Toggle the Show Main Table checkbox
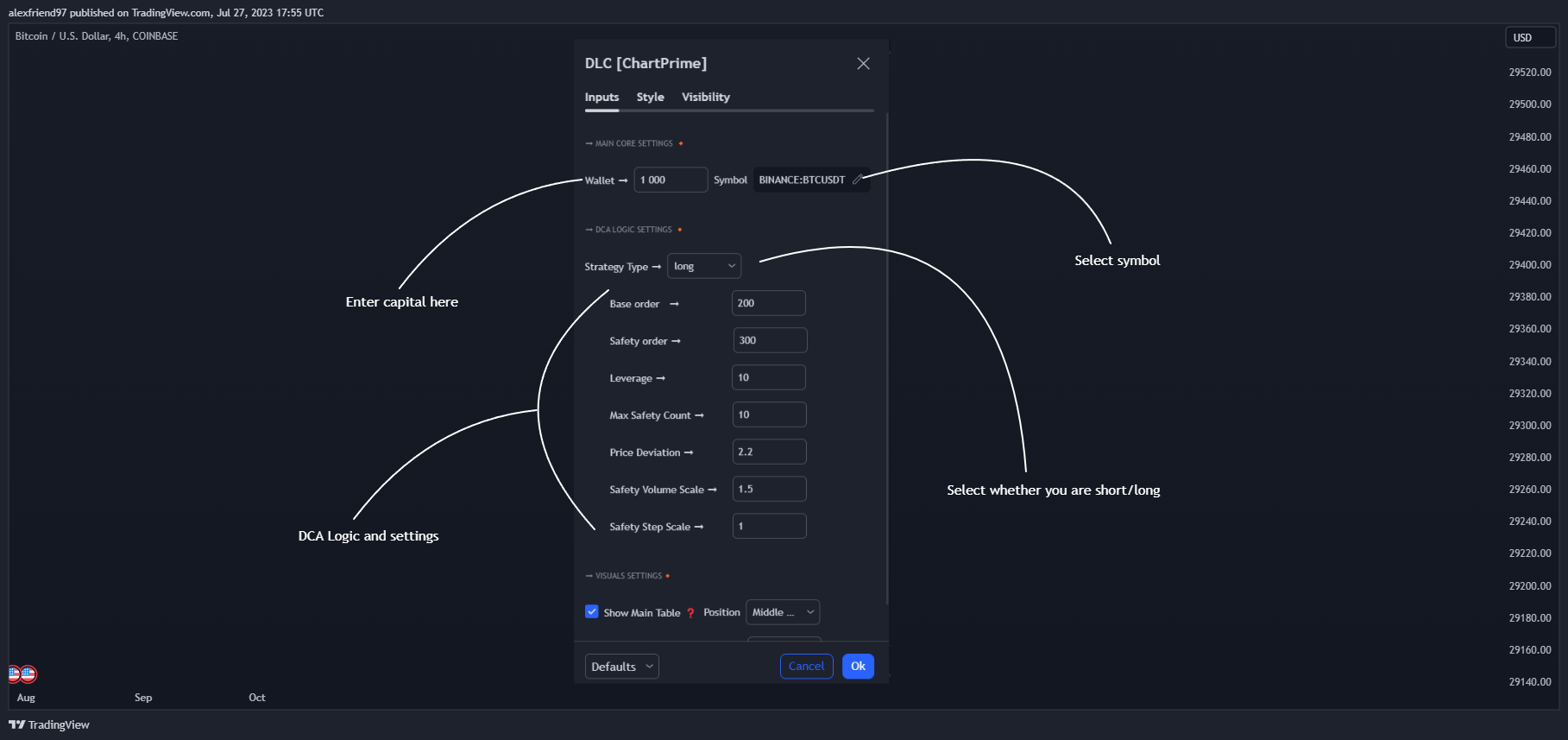Screen dimensions: 1568x740 tap(592, 611)
